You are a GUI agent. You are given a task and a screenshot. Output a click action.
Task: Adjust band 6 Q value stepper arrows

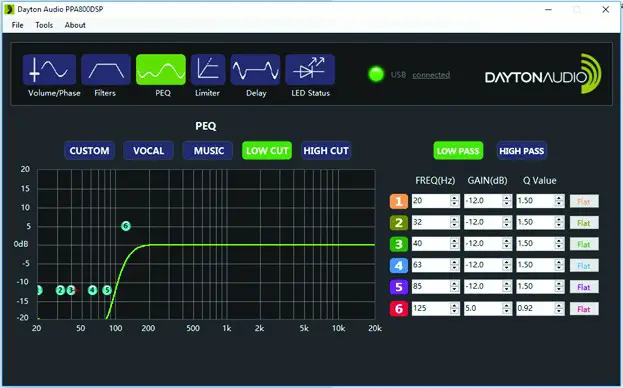pyautogui.click(x=559, y=309)
